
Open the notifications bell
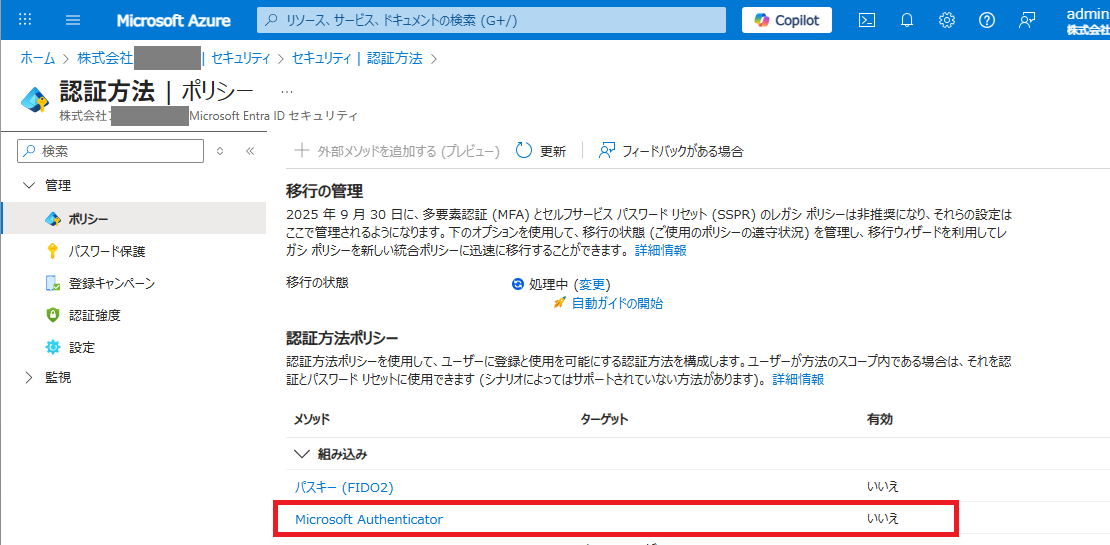click(907, 21)
